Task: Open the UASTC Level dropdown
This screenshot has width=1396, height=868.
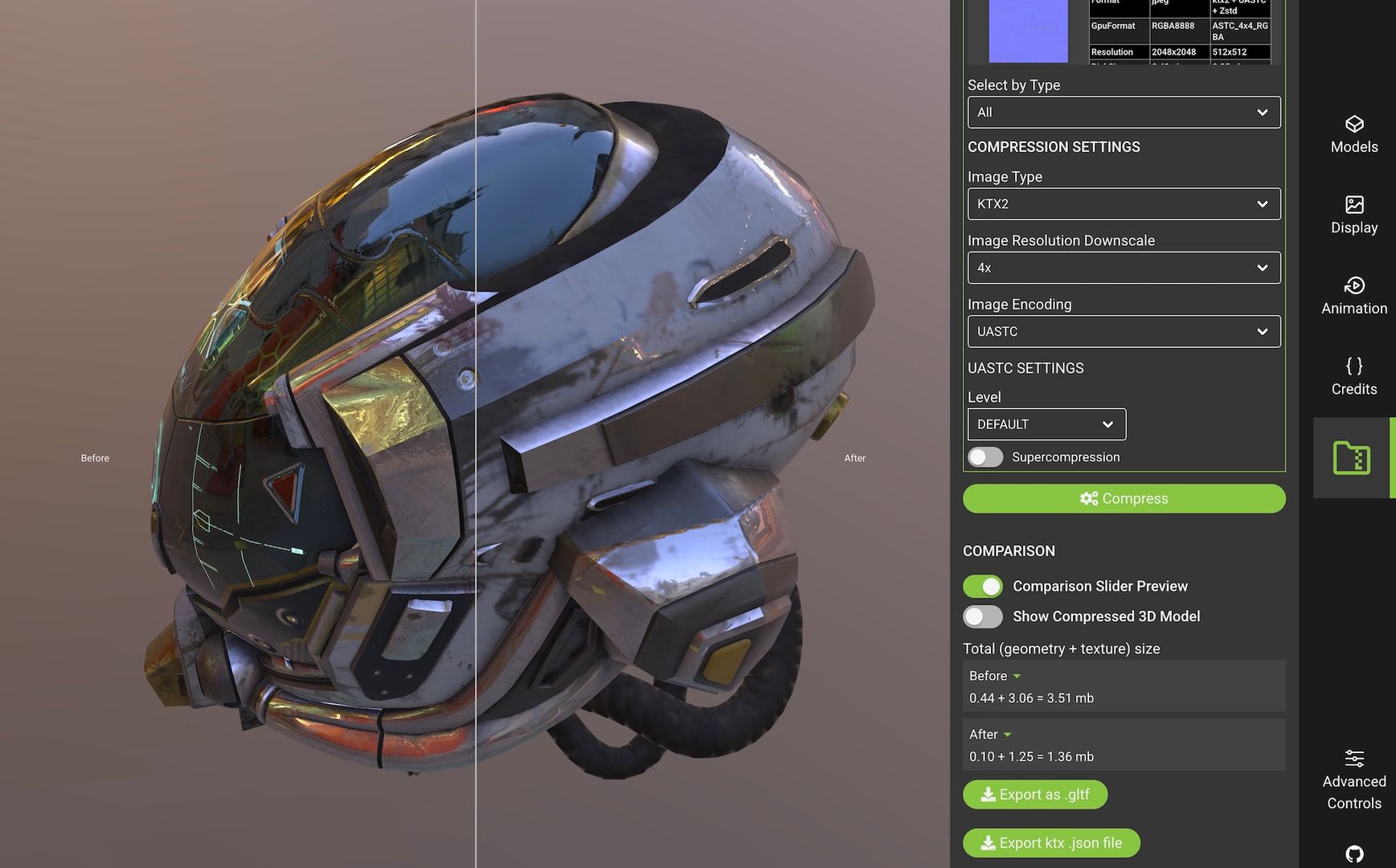Action: click(x=1046, y=424)
